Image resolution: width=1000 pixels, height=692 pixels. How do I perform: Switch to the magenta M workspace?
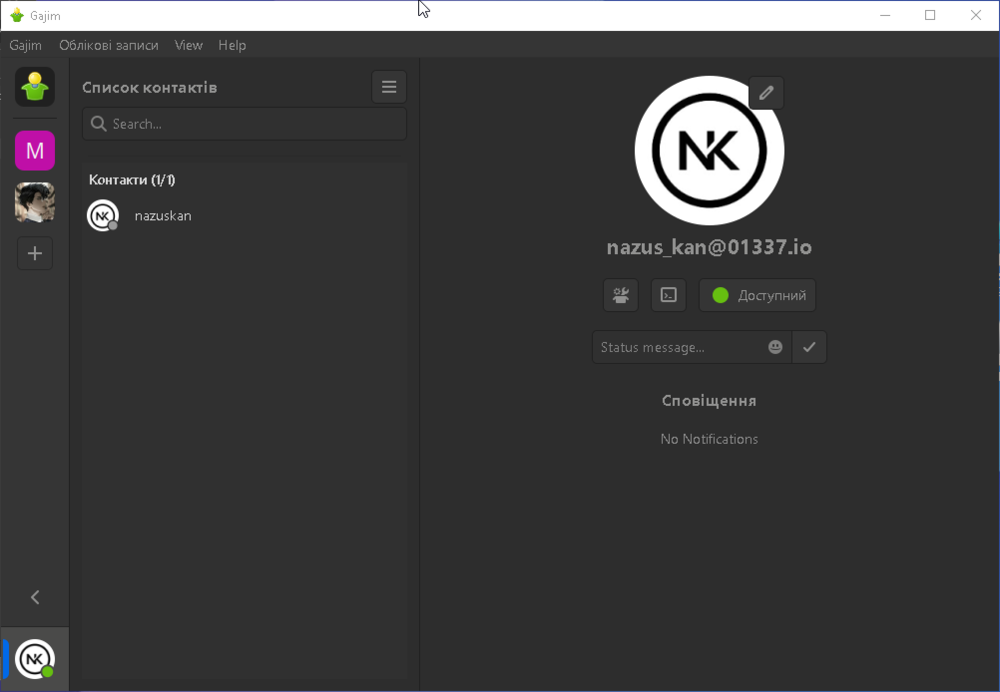point(35,151)
